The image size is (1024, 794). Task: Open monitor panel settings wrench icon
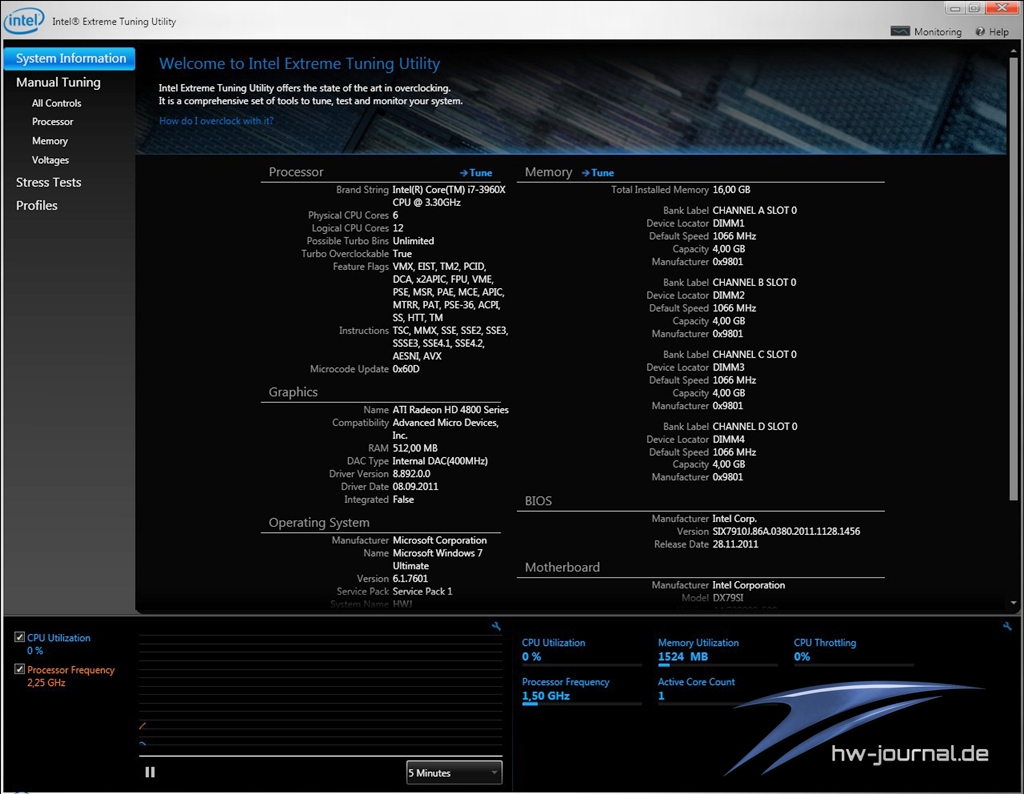tap(1007, 626)
